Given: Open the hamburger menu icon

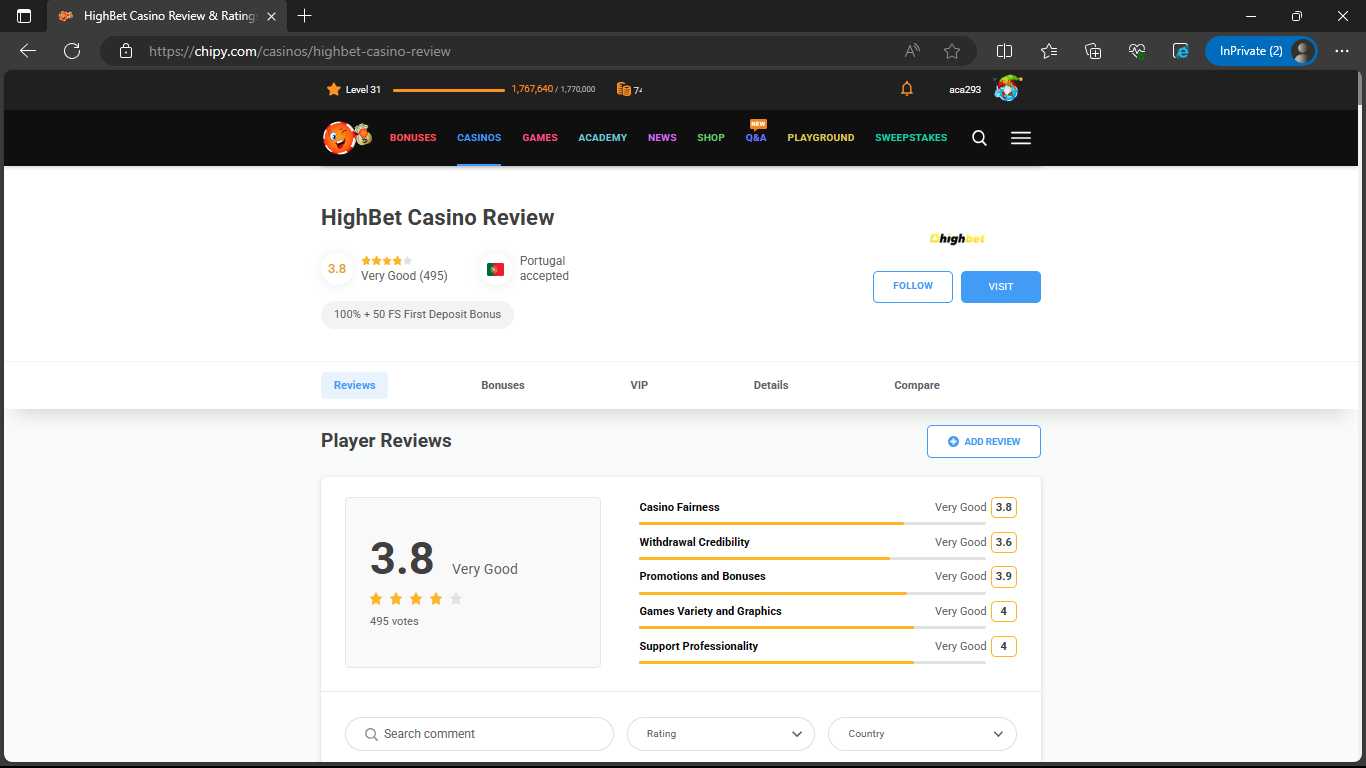Looking at the screenshot, I should click(1020, 138).
